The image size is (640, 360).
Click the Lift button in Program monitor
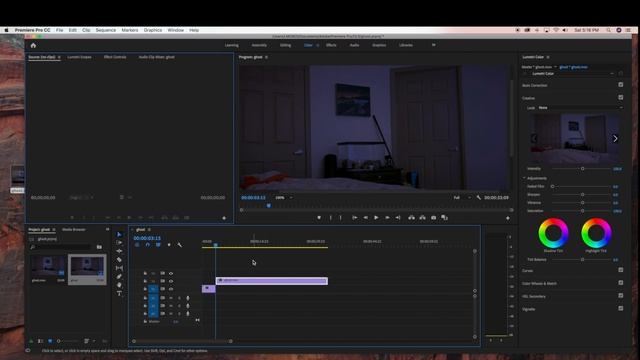[x=411, y=218]
